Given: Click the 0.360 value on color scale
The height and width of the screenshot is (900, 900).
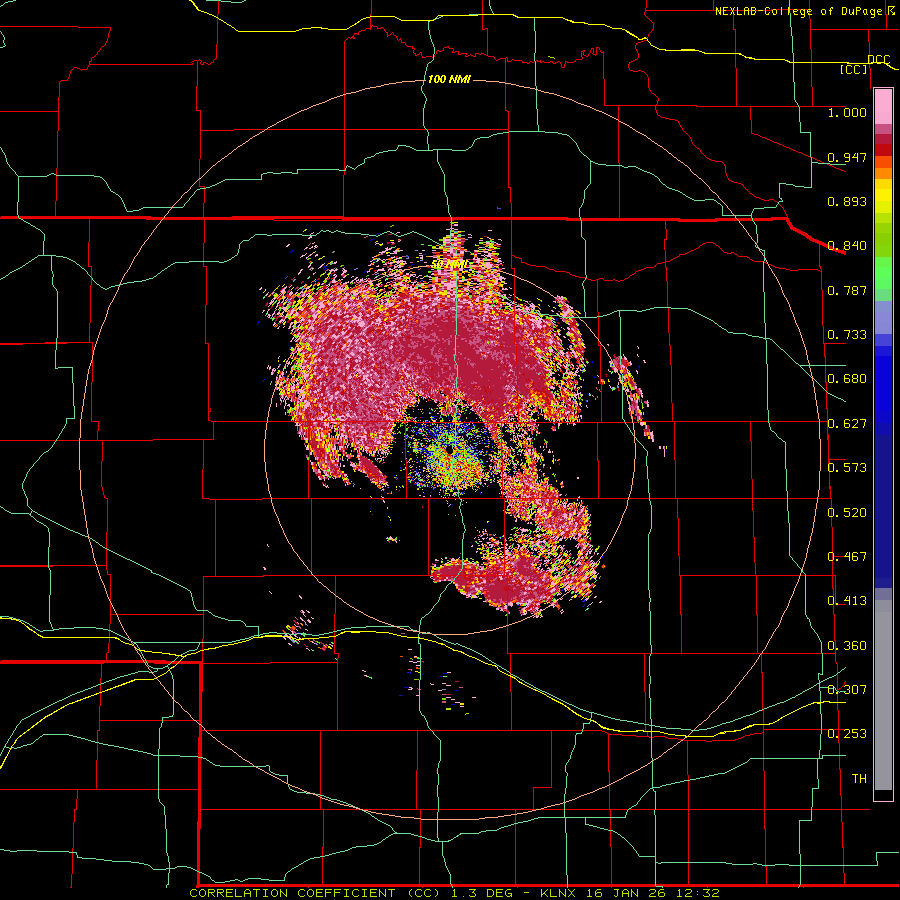Looking at the screenshot, I should click(x=847, y=646).
